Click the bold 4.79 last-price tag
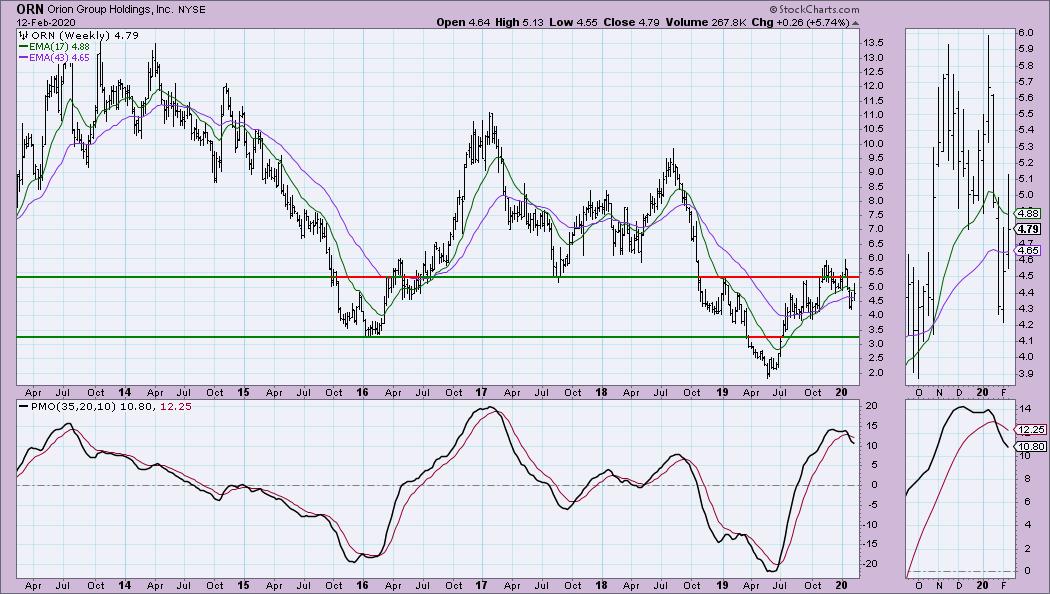Image resolution: width=1050 pixels, height=594 pixels. (x=1028, y=229)
